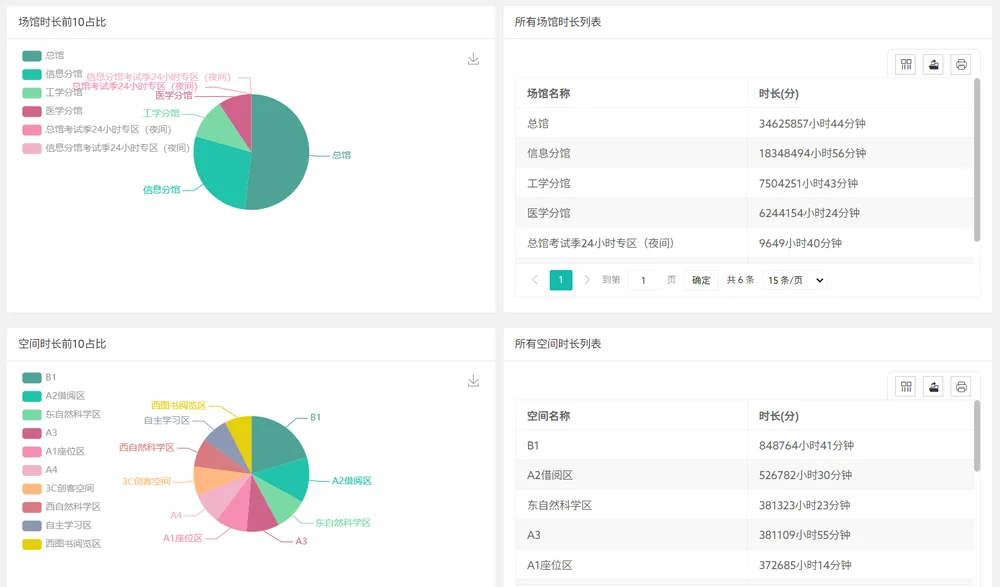Click the 6244154小时24分钟 table cell

(x=861, y=213)
